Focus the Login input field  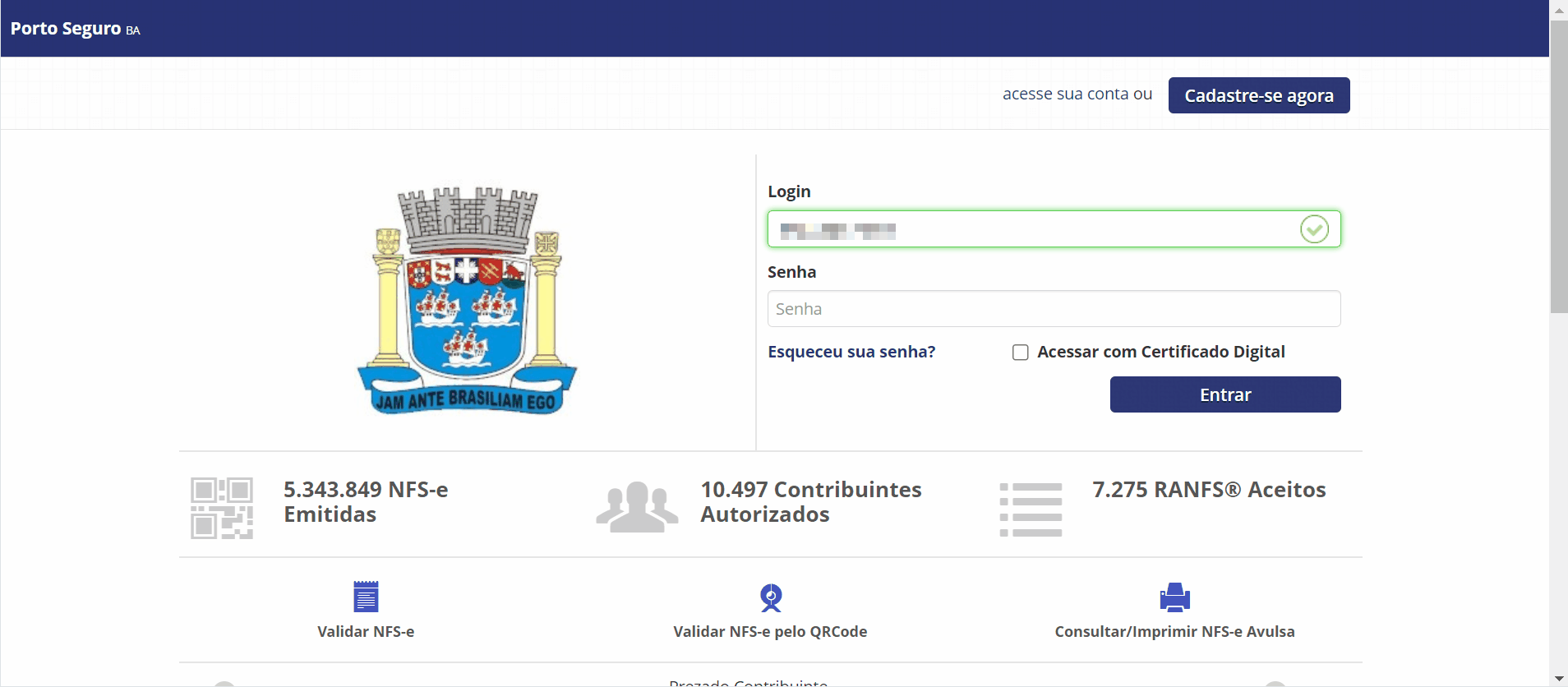click(x=1054, y=229)
